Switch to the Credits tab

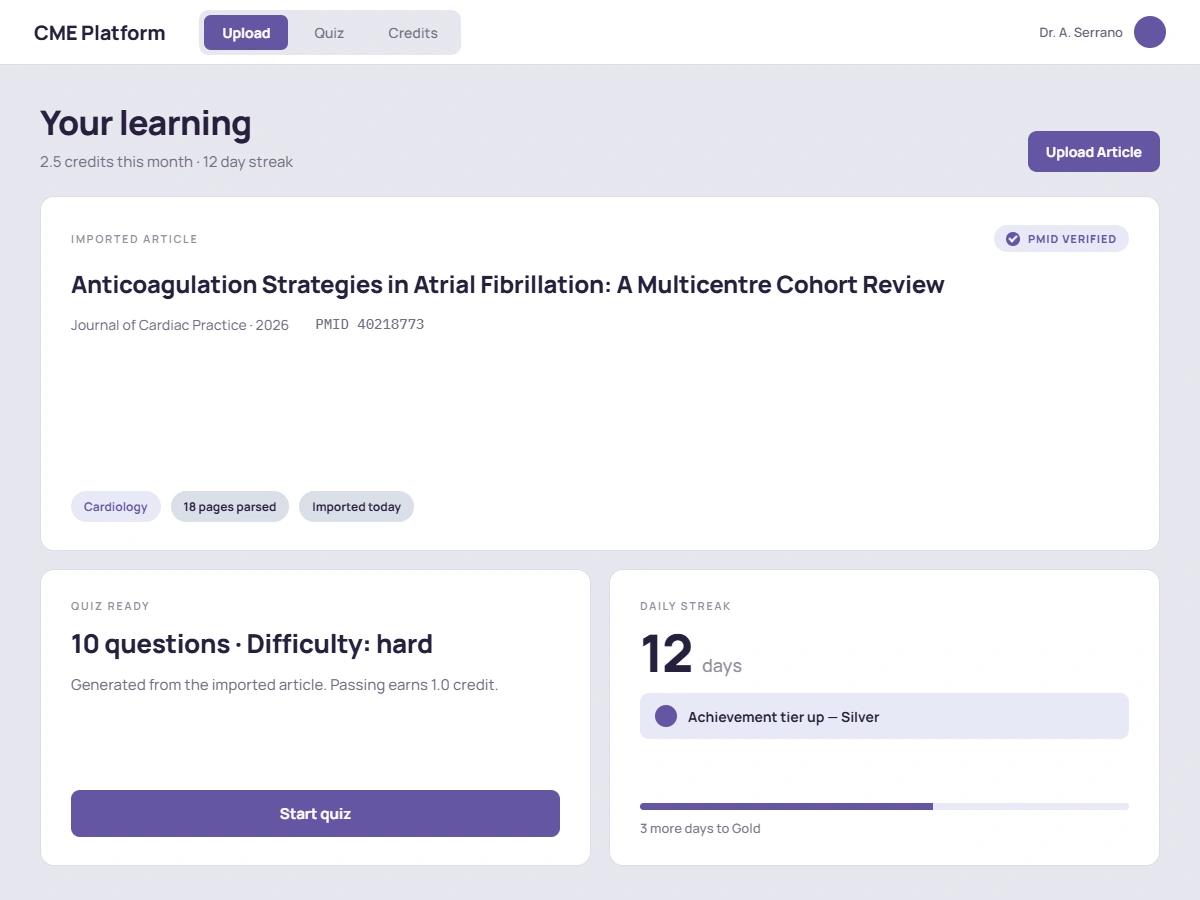click(413, 33)
